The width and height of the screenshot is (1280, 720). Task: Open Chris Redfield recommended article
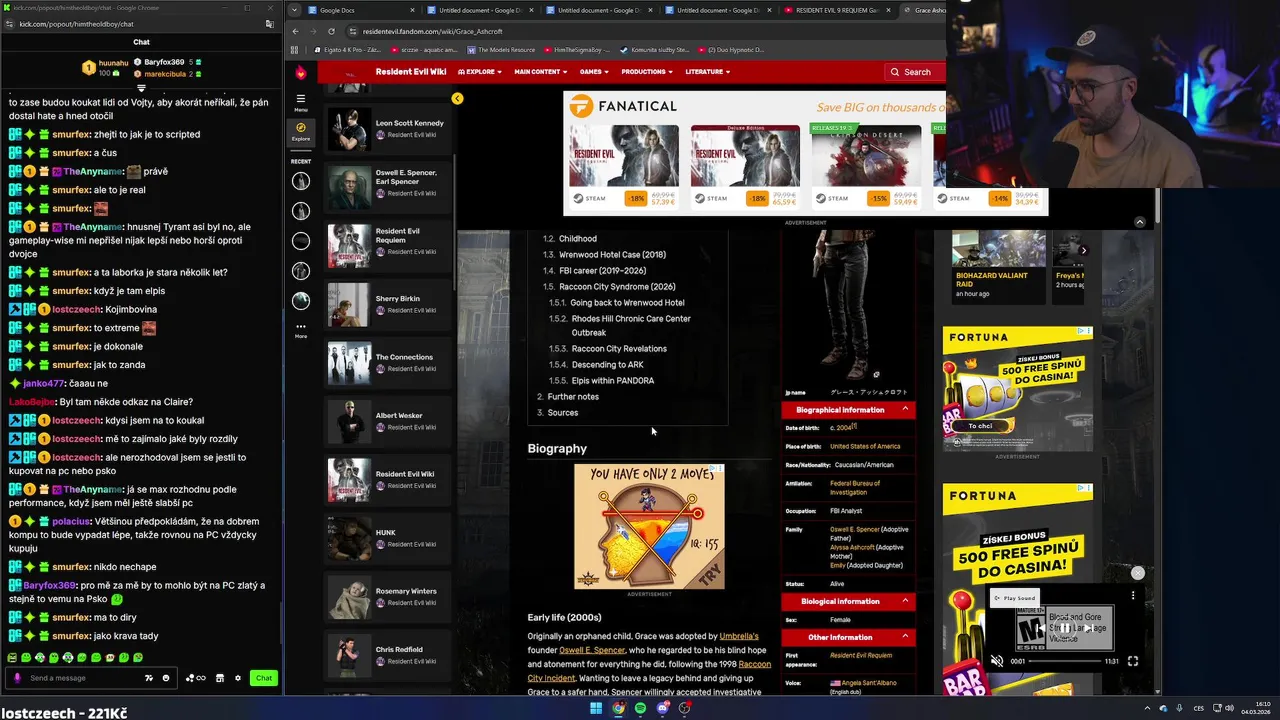coord(387,655)
